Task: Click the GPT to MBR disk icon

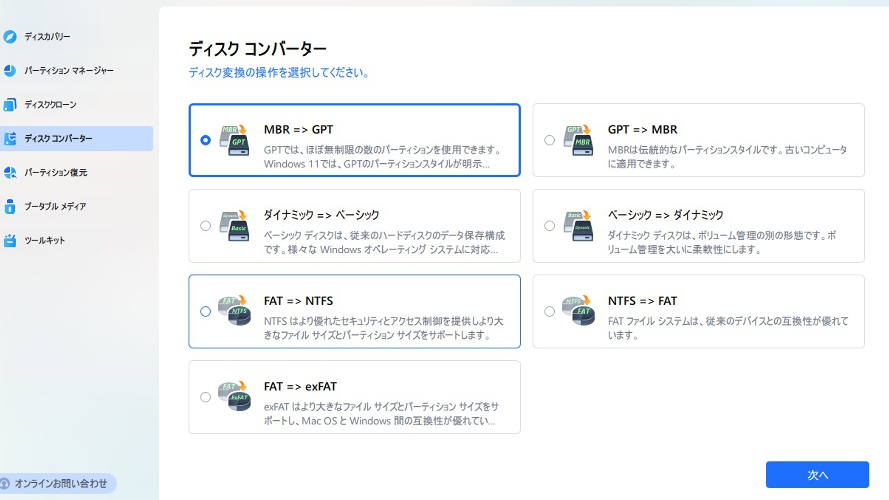Action: tap(579, 140)
